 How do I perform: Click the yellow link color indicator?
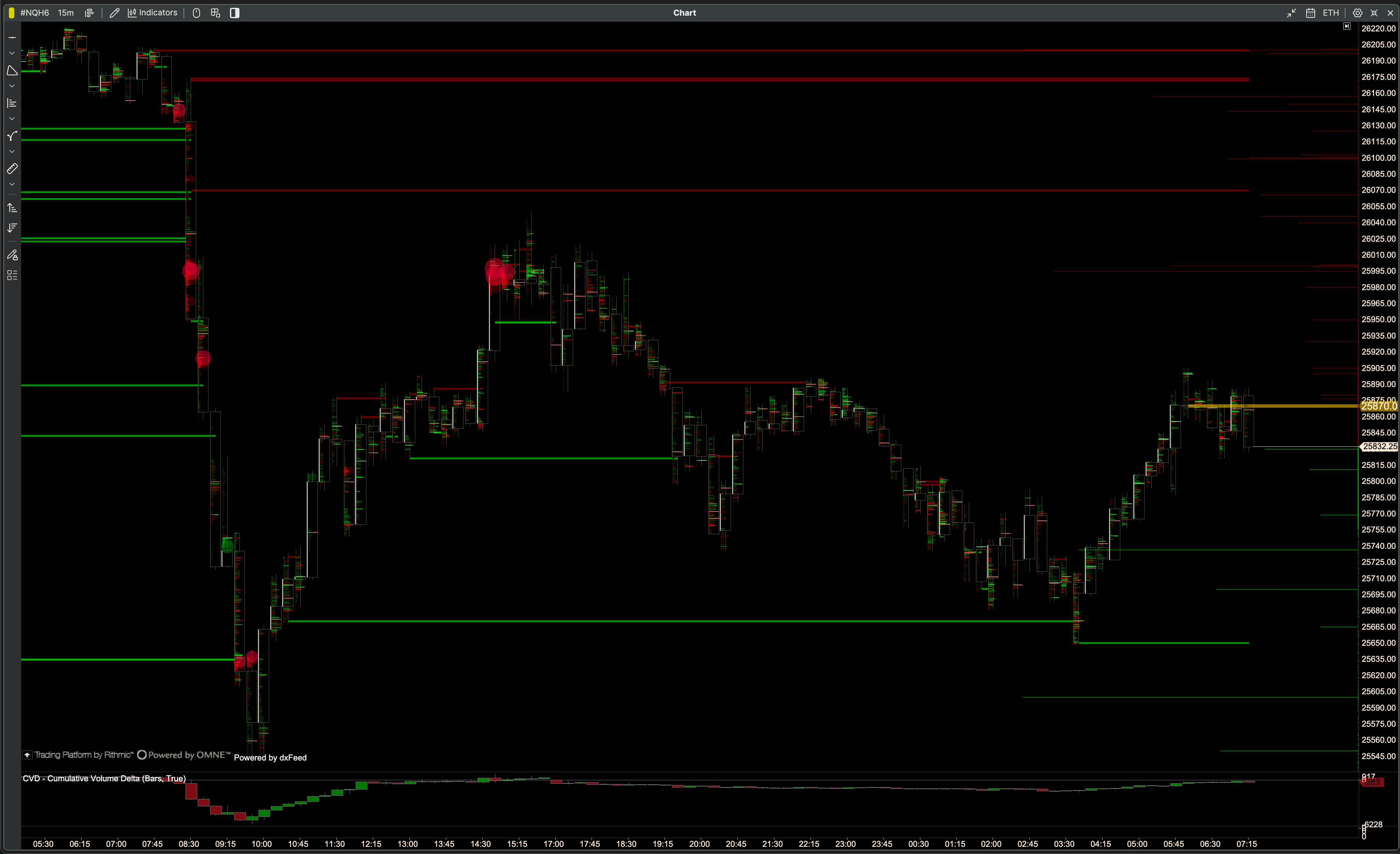11,13
